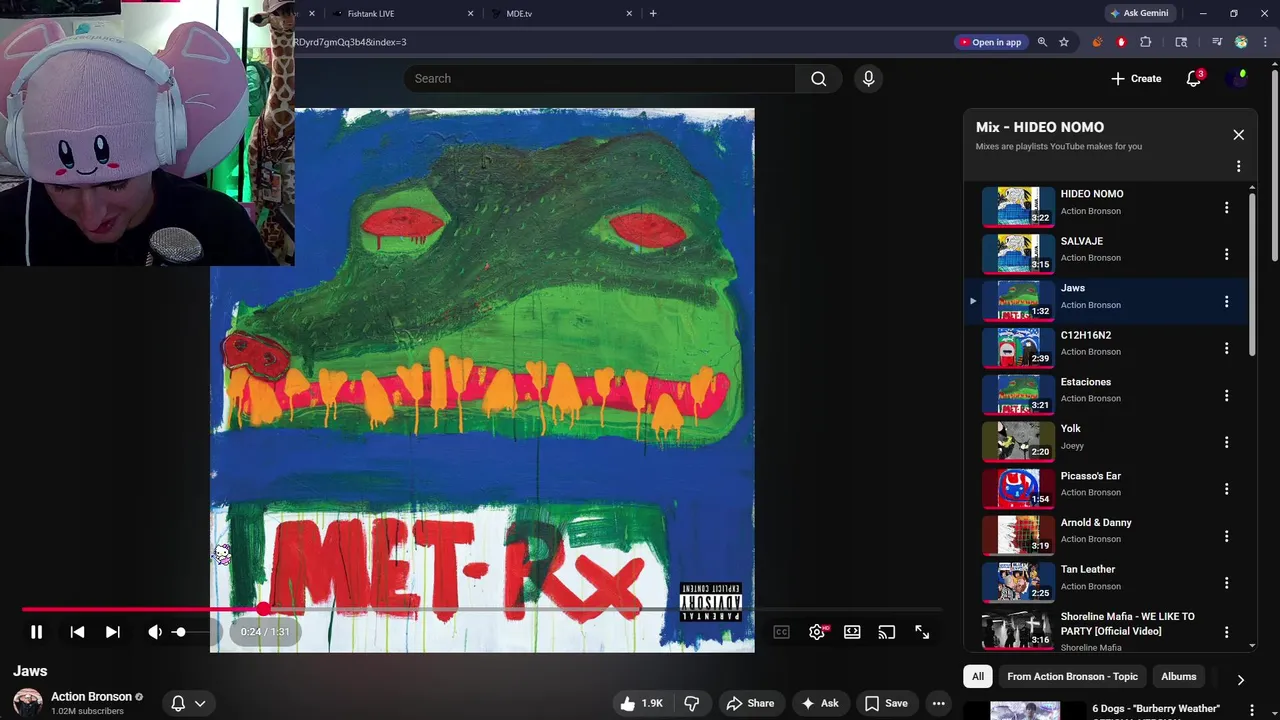Screen dimensions: 1280x720
Task: Click Open in app button
Action: tap(990, 42)
